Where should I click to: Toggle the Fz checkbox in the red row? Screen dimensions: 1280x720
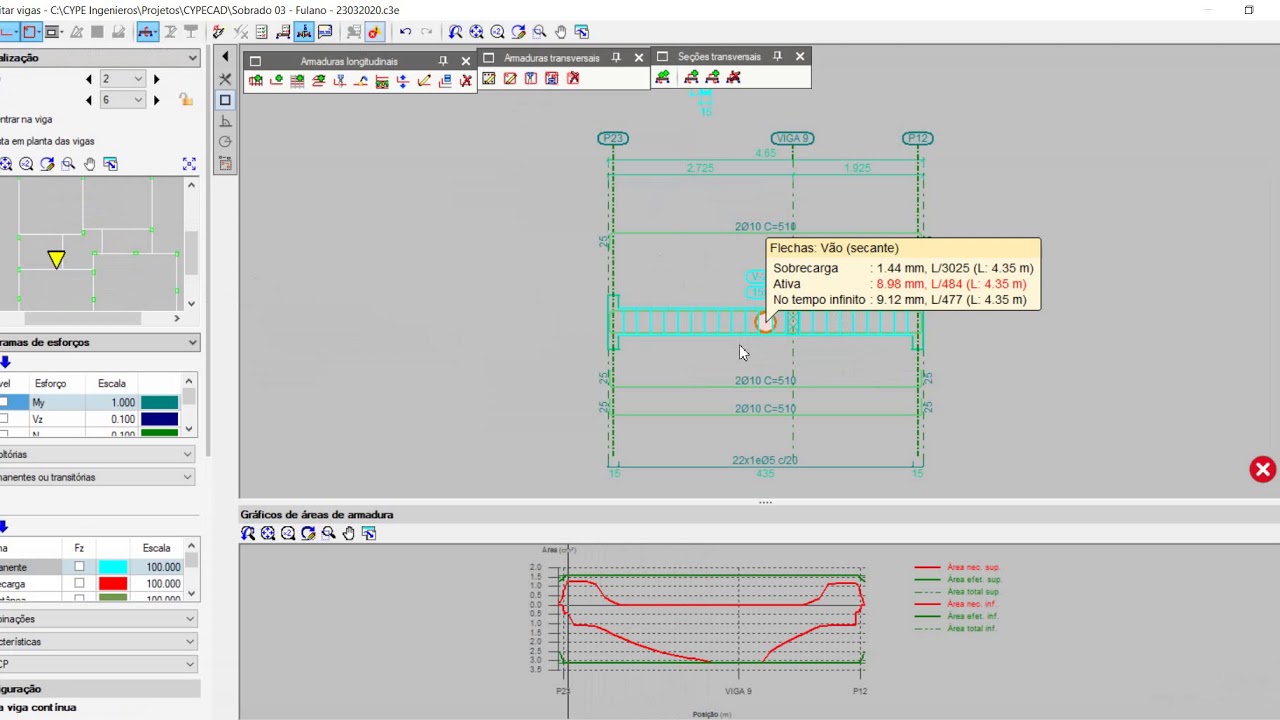(x=79, y=583)
